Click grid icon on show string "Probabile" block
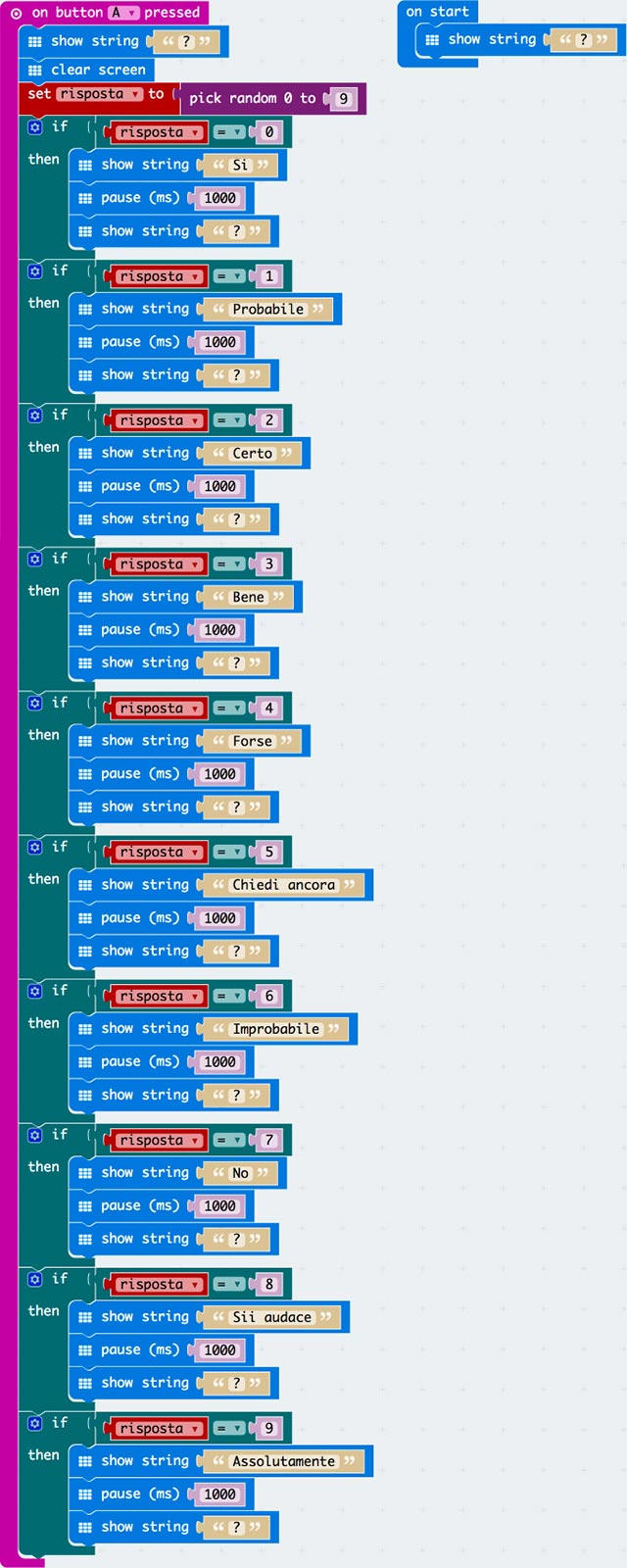The width and height of the screenshot is (627, 1568). click(x=85, y=310)
